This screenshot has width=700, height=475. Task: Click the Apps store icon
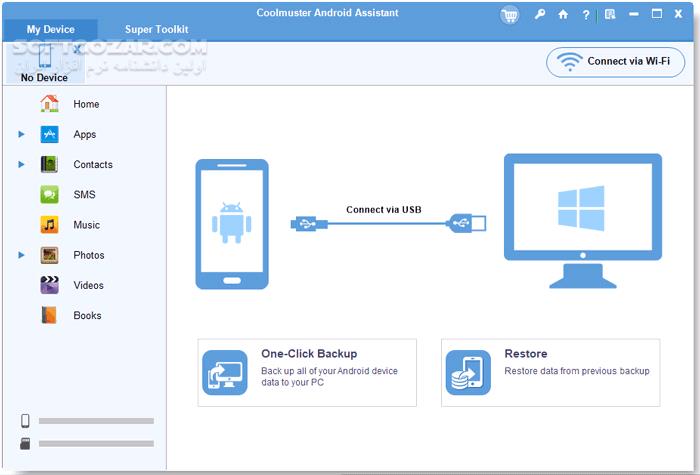pos(50,134)
